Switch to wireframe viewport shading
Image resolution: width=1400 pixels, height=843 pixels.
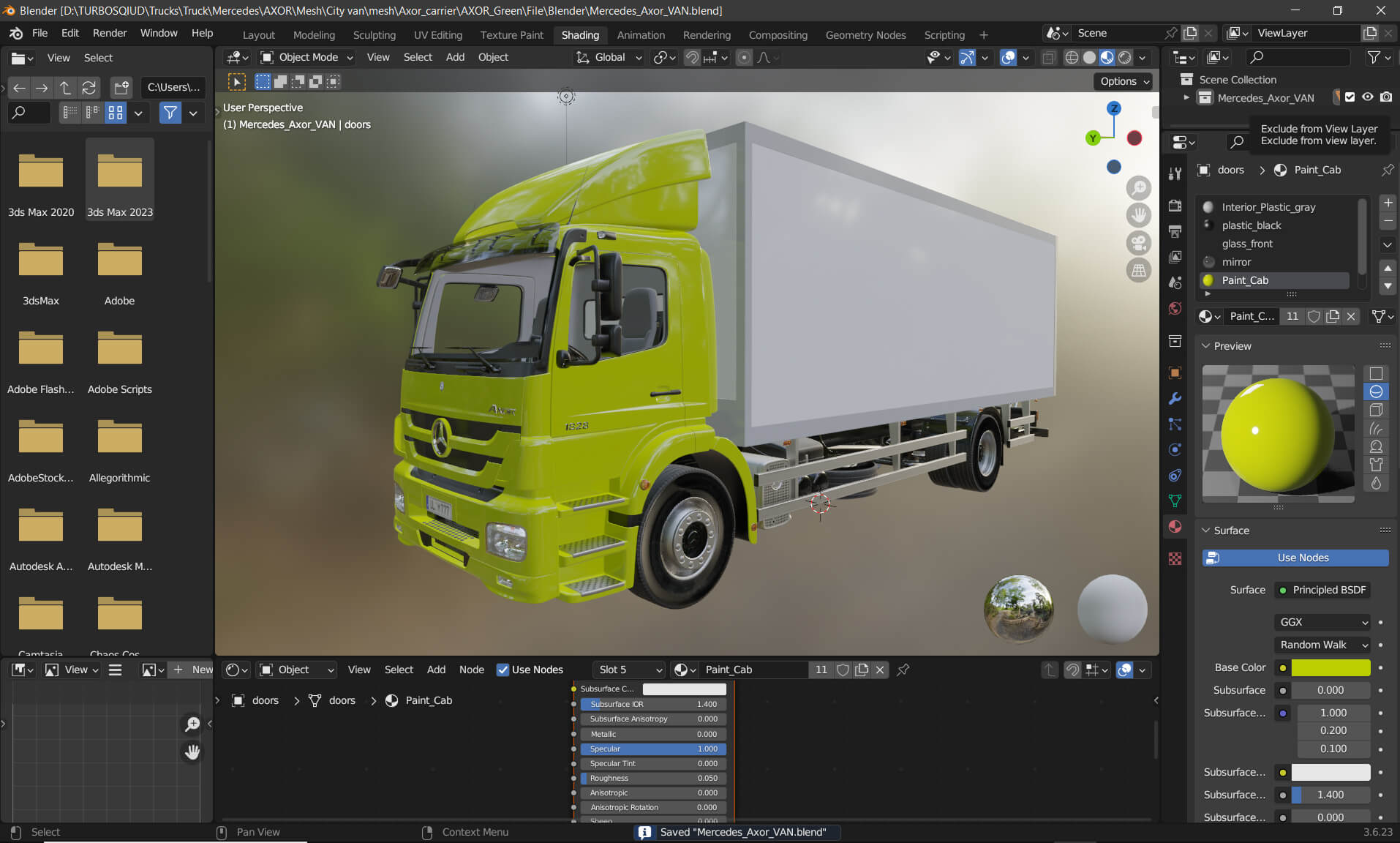[x=1072, y=57]
